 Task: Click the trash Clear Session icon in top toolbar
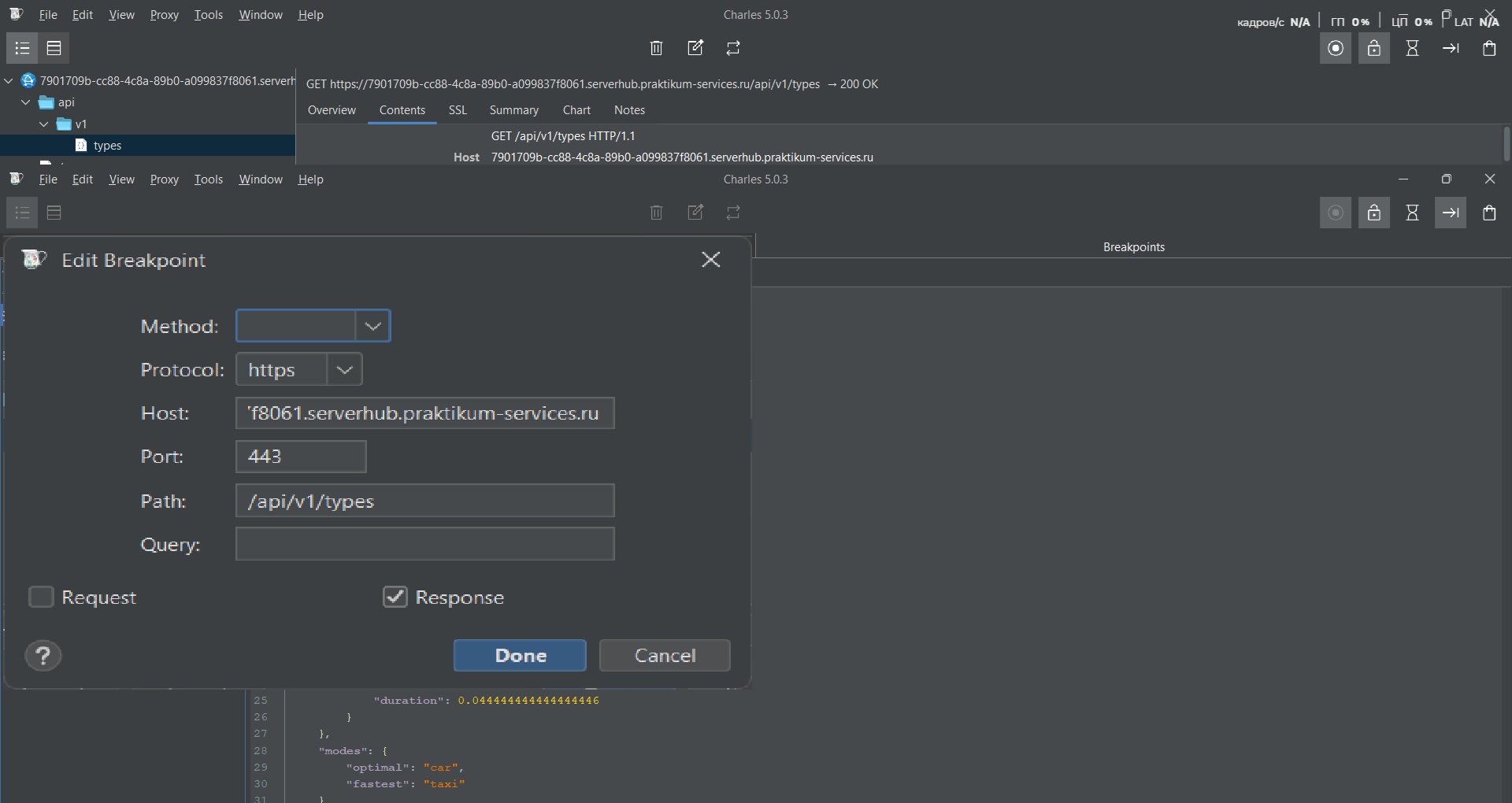(x=656, y=48)
